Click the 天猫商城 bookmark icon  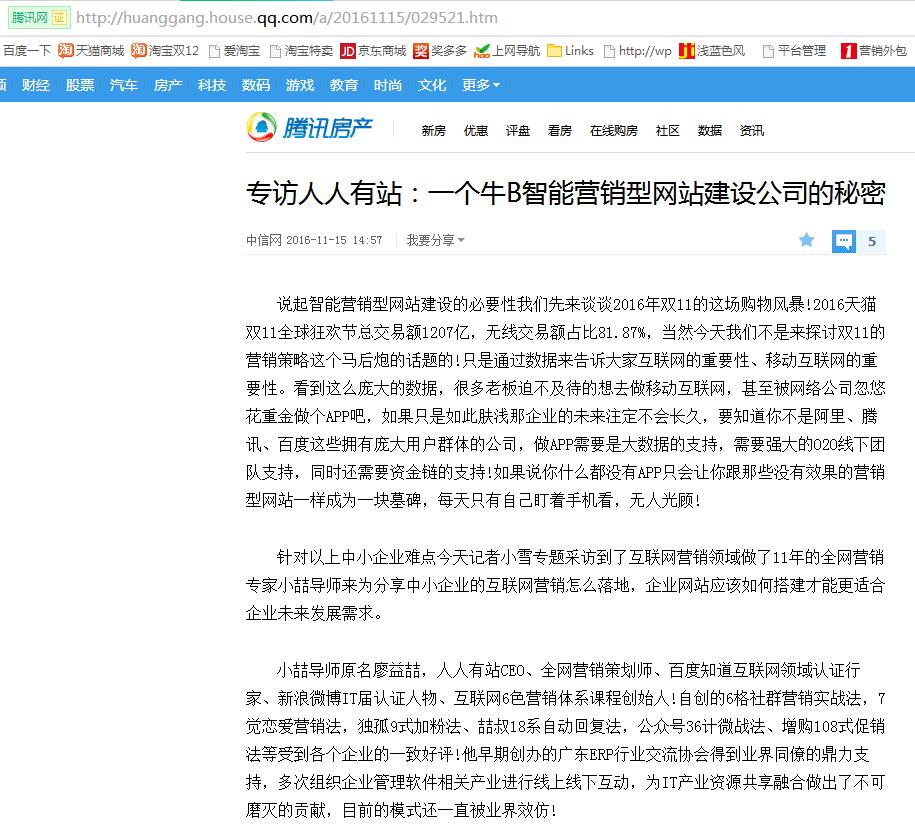[65, 51]
